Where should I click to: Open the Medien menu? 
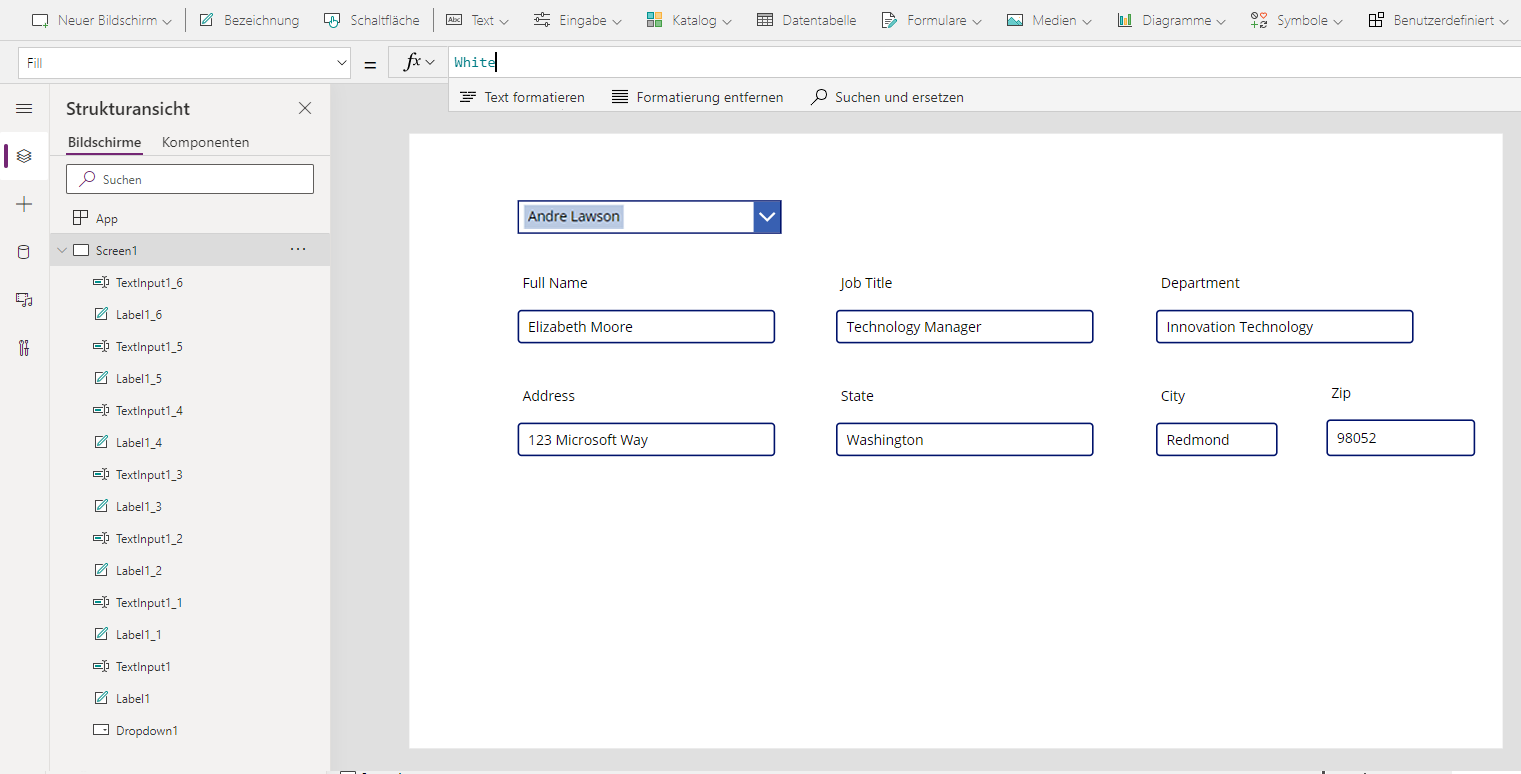click(x=1048, y=20)
